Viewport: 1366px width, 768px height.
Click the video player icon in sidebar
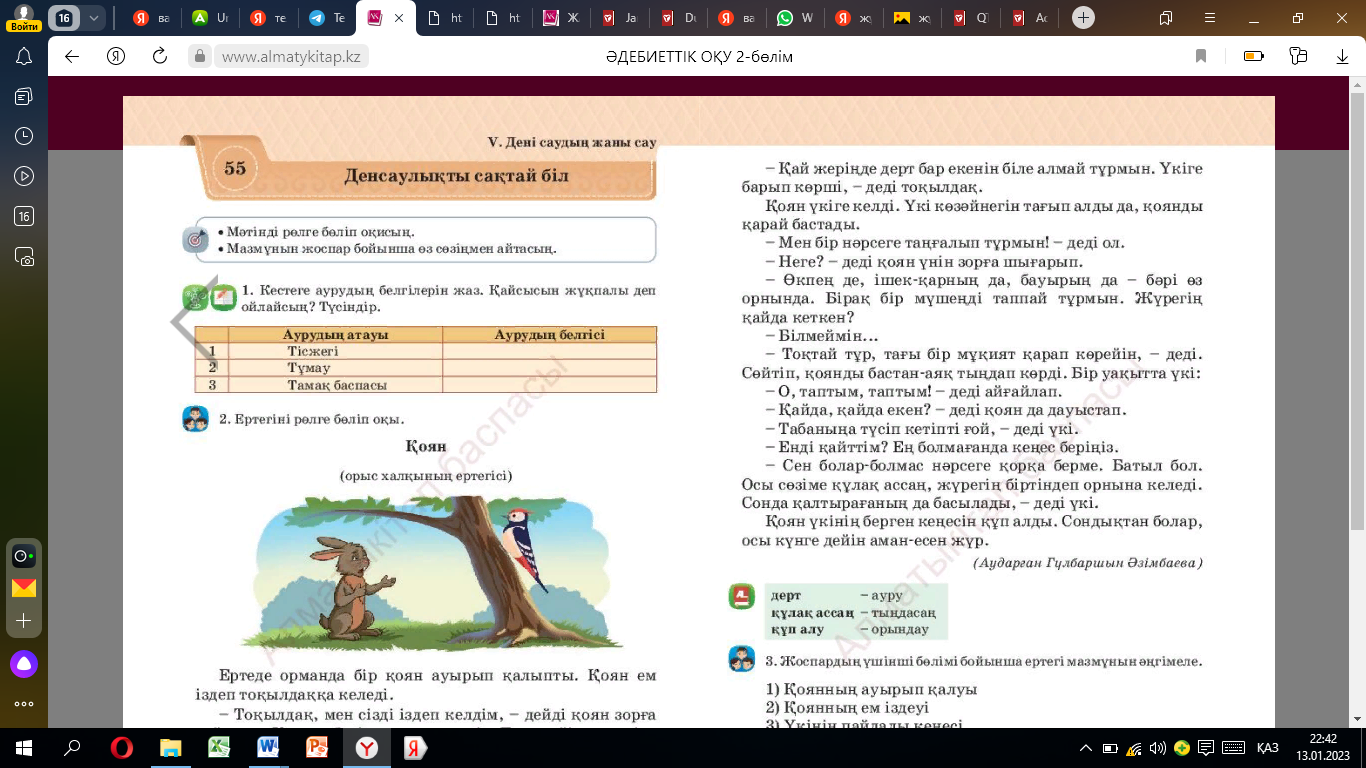24,176
